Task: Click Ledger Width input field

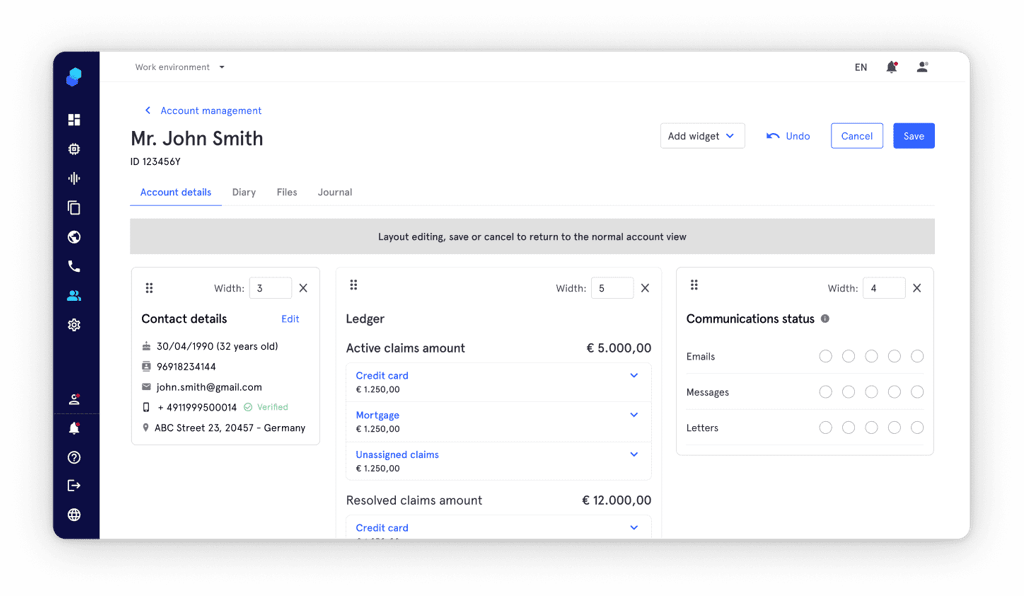Action: pyautogui.click(x=612, y=288)
